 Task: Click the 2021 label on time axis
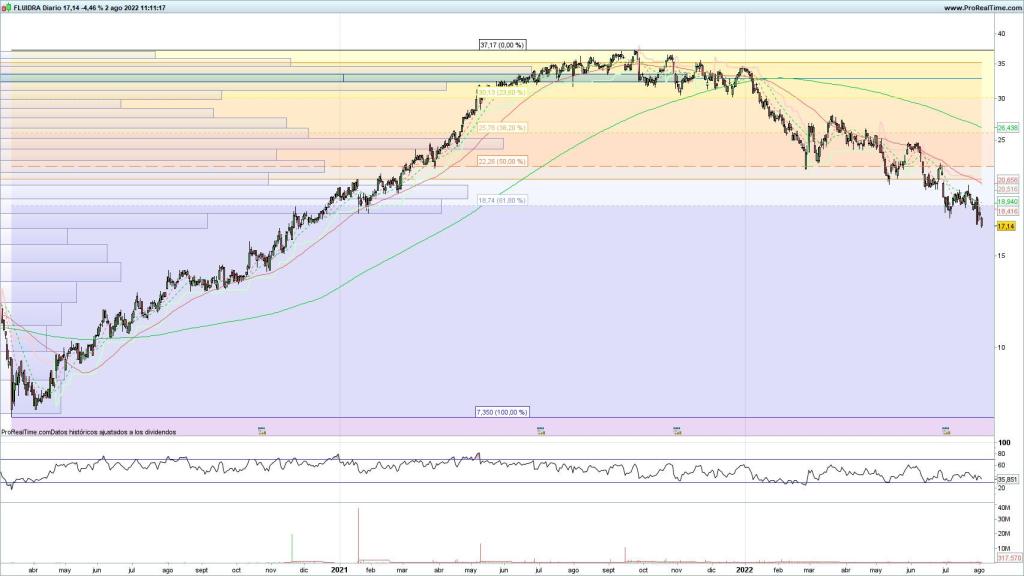coord(340,569)
